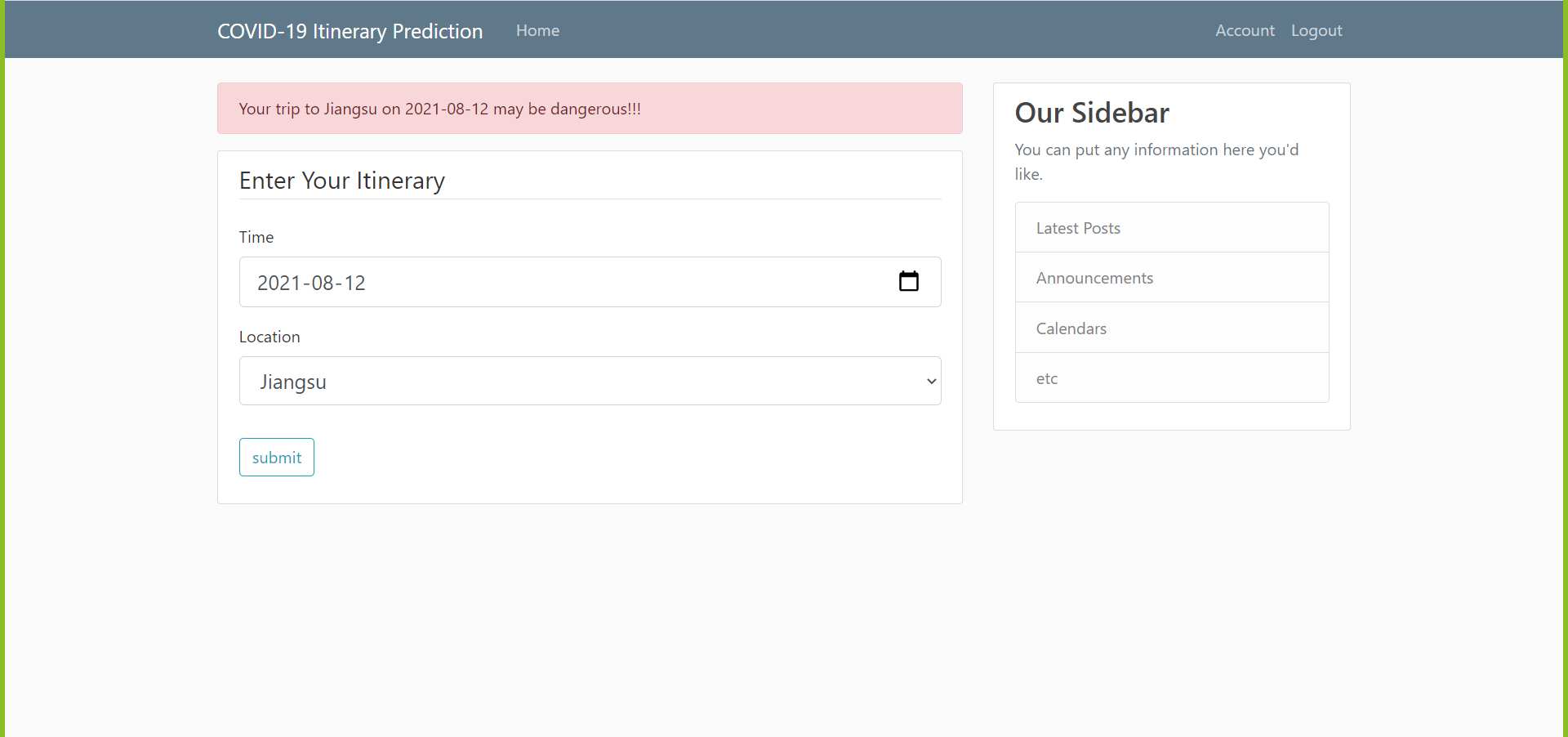Go to Home in navbar
The image size is (1568, 737).
pyautogui.click(x=537, y=30)
